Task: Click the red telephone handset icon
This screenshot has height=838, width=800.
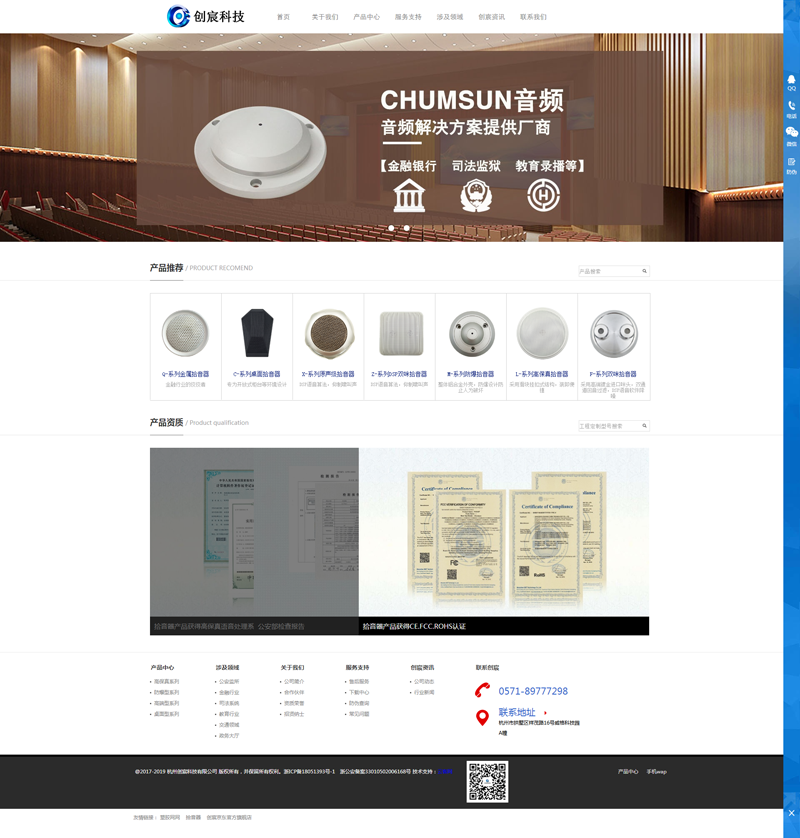Action: [482, 690]
